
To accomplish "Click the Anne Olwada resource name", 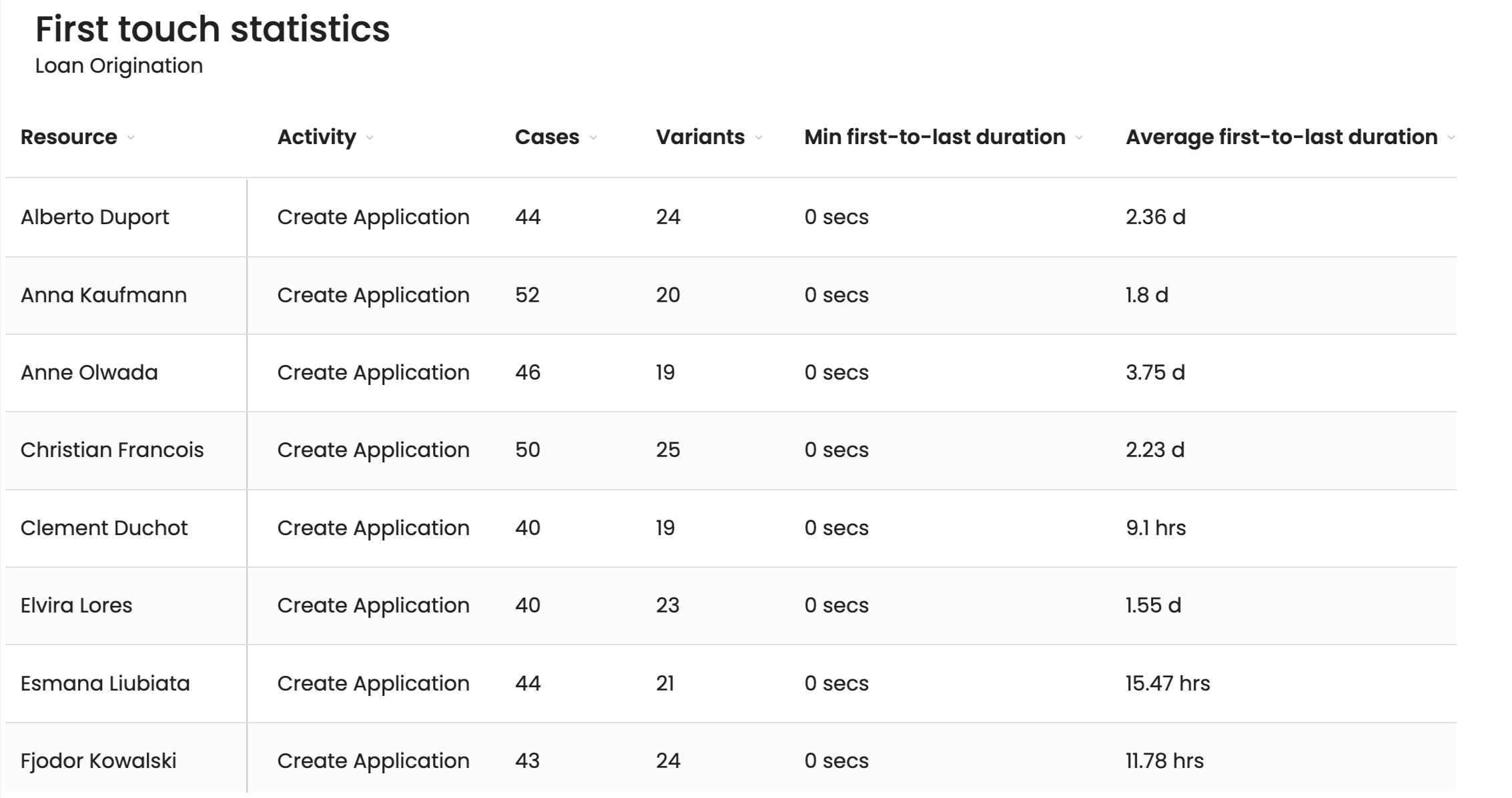I will 89,372.
